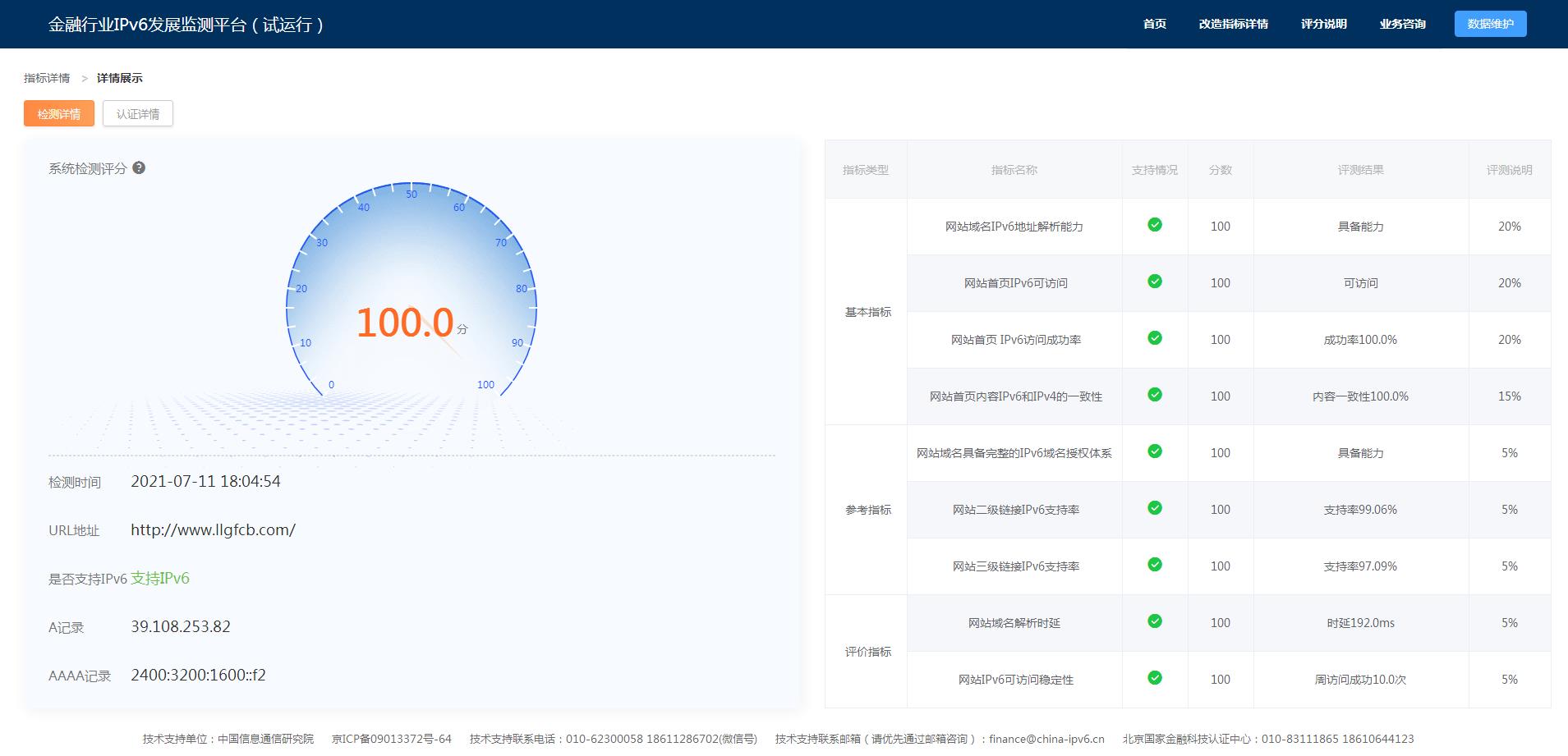This screenshot has height=756, width=1568.
Task: Click the 网站首页IPv6可访问 cell
Action: 1015,283
